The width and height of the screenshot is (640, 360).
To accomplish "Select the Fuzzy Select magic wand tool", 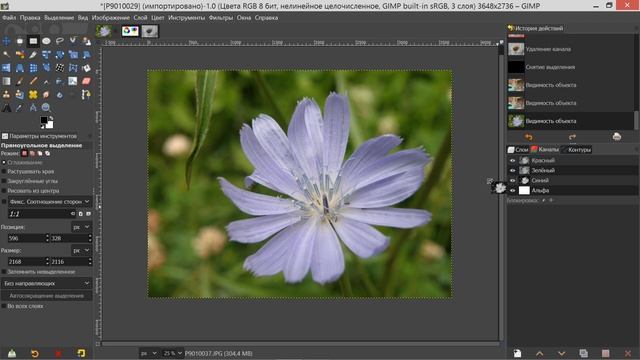I will click(x=6, y=54).
